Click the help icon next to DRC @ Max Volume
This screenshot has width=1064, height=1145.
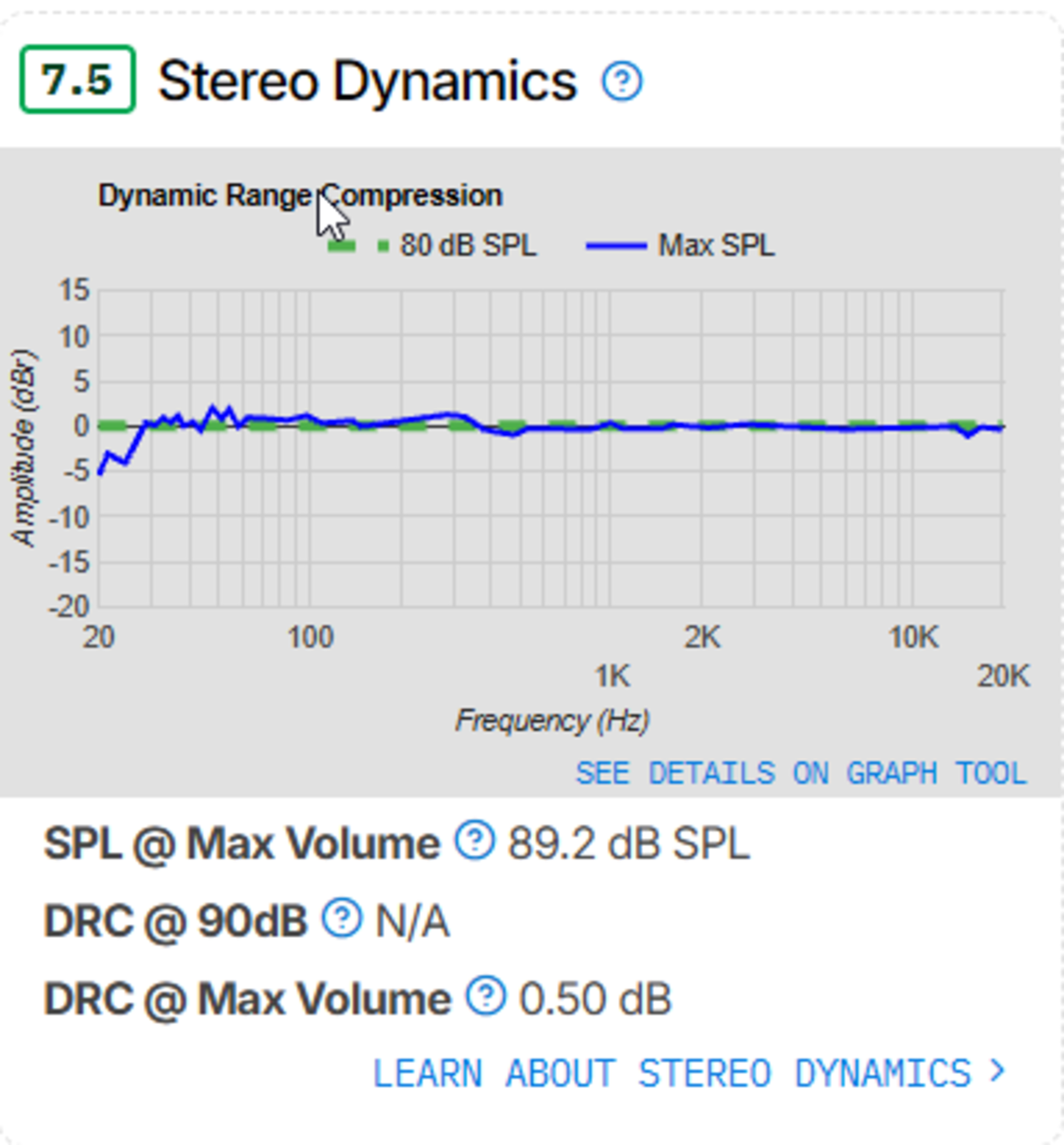tap(486, 995)
